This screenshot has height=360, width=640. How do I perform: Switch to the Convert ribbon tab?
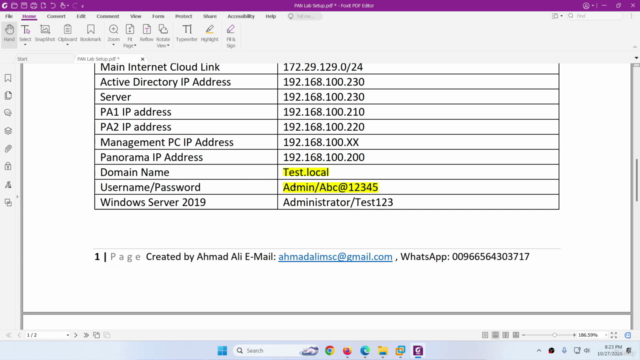click(x=56, y=16)
